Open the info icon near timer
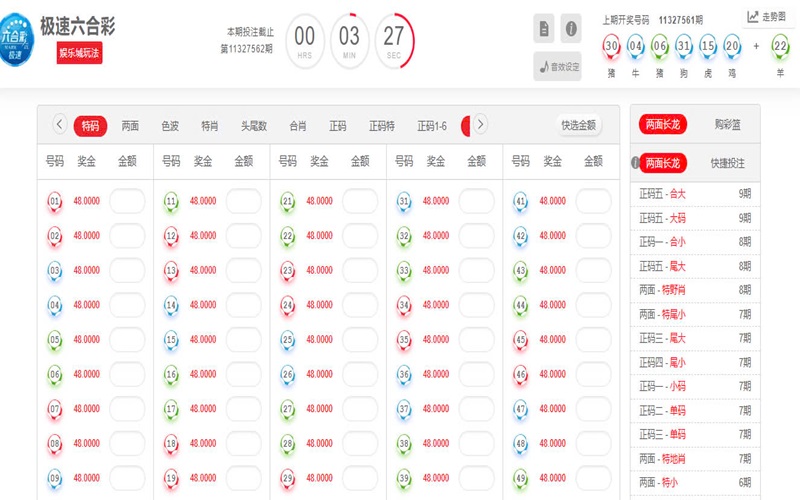This screenshot has height=500, width=800. click(571, 29)
